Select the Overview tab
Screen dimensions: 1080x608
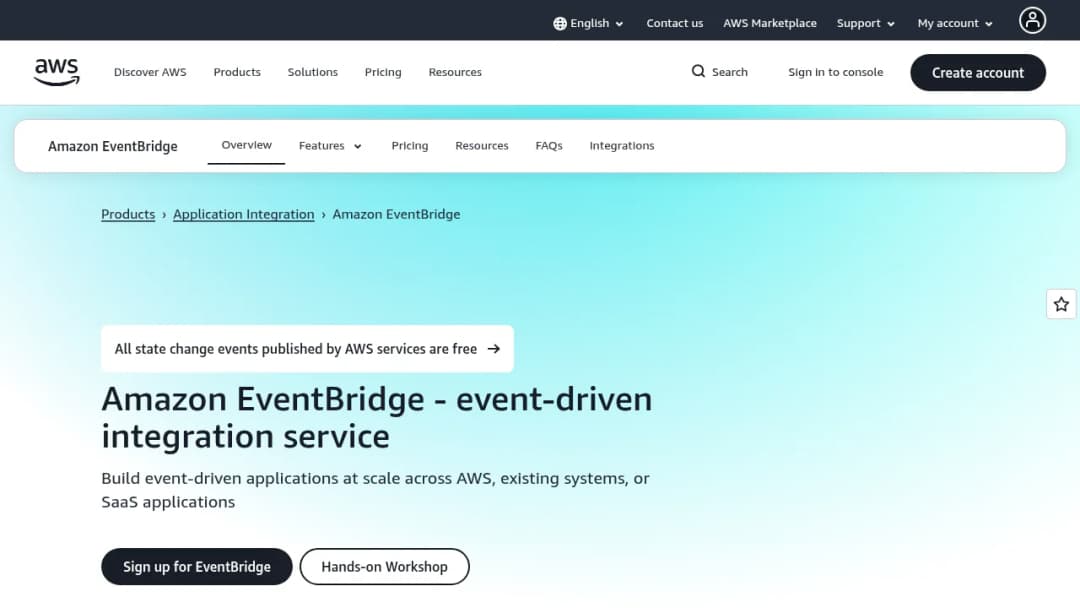pyautogui.click(x=247, y=145)
